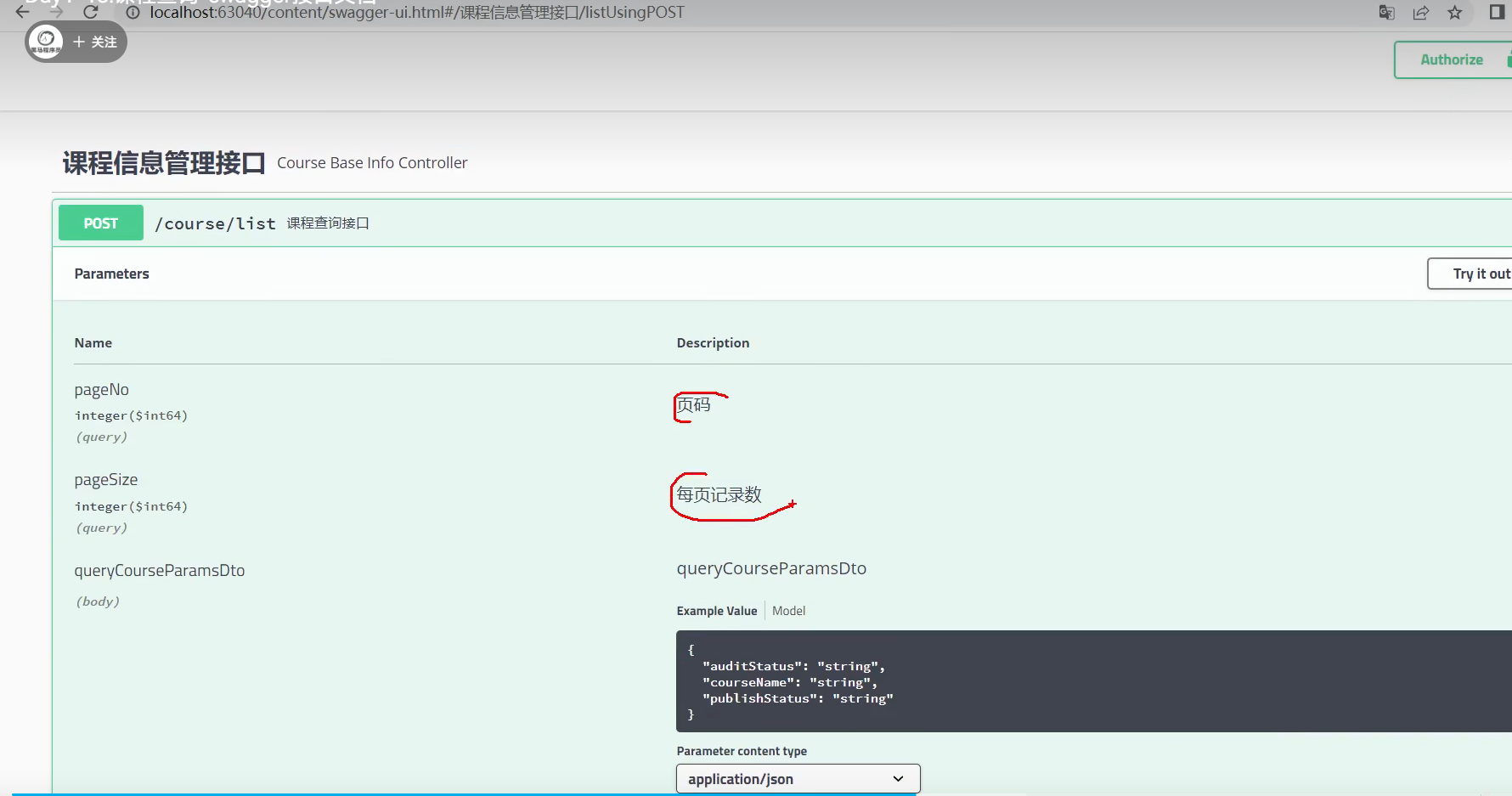Share this page via the share icon
Screen dimensions: 1512x796
tap(1421, 13)
